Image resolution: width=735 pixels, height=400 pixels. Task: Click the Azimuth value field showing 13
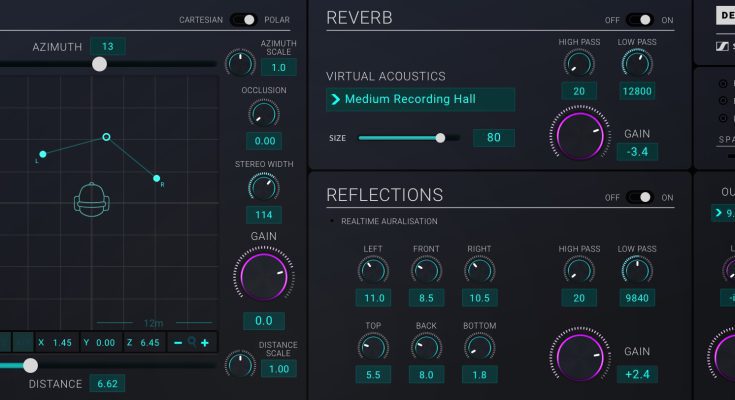point(107,46)
